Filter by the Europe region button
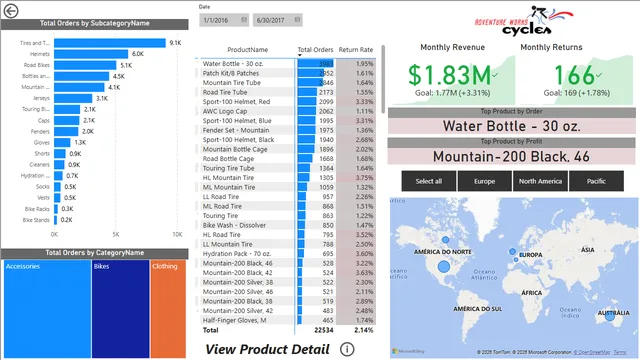Image resolution: width=640 pixels, height=360 pixels. coord(484,181)
